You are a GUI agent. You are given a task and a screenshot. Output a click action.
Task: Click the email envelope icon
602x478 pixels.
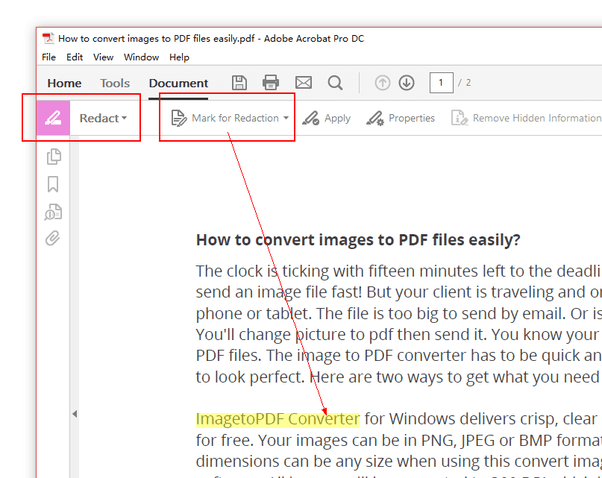303,83
